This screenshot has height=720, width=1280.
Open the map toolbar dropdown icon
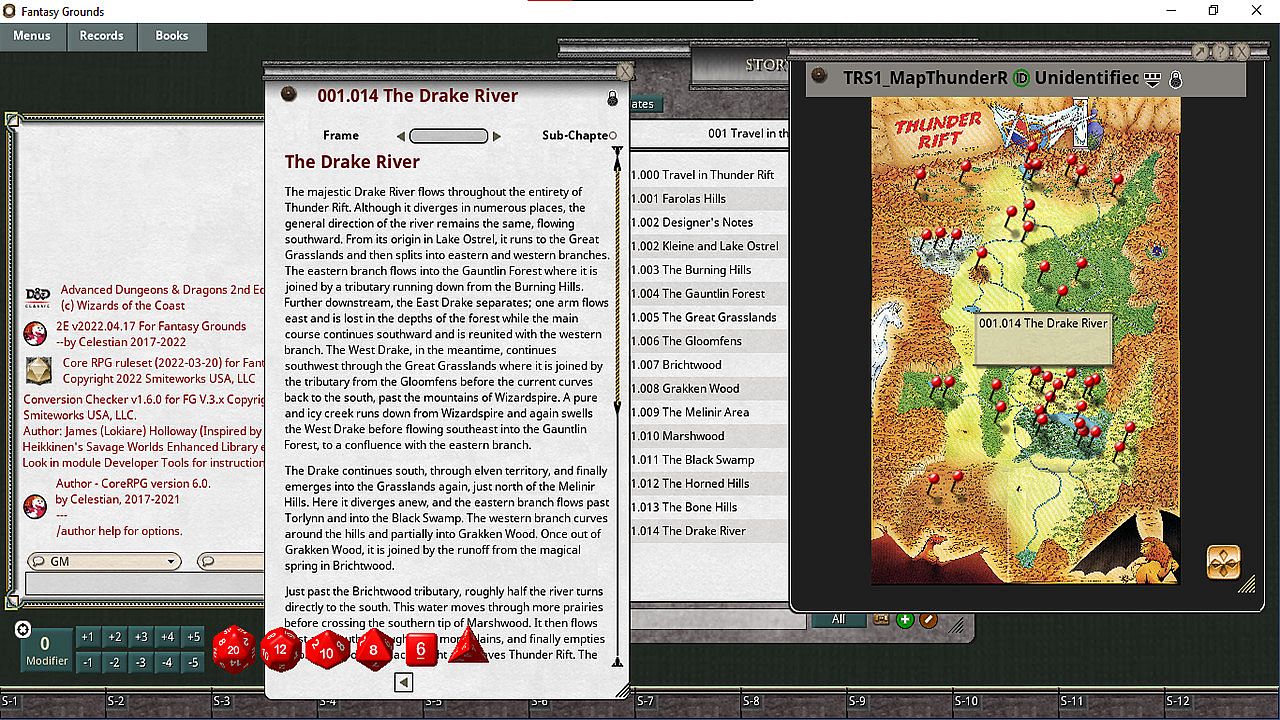pyautogui.click(x=1152, y=79)
